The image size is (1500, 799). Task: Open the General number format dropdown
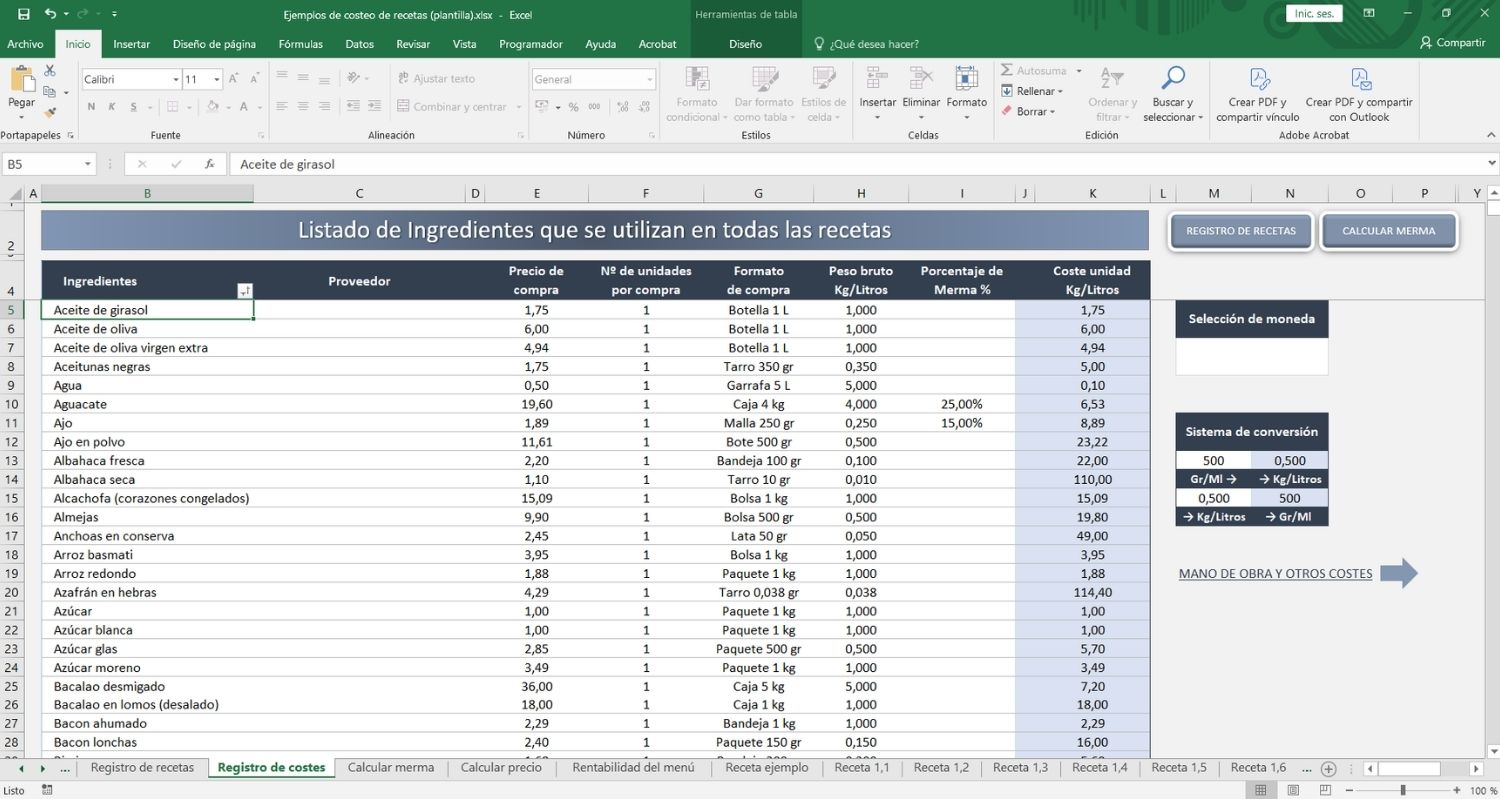coord(649,79)
